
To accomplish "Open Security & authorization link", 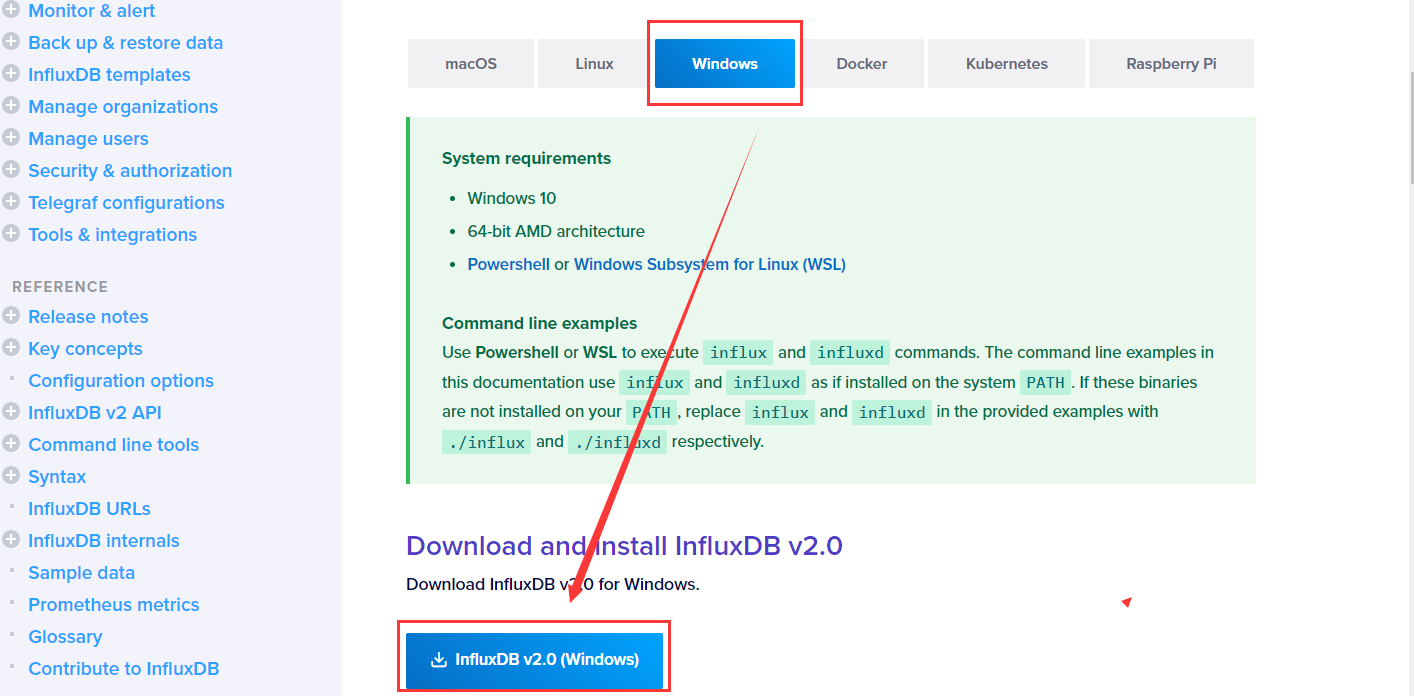I will click(x=130, y=171).
